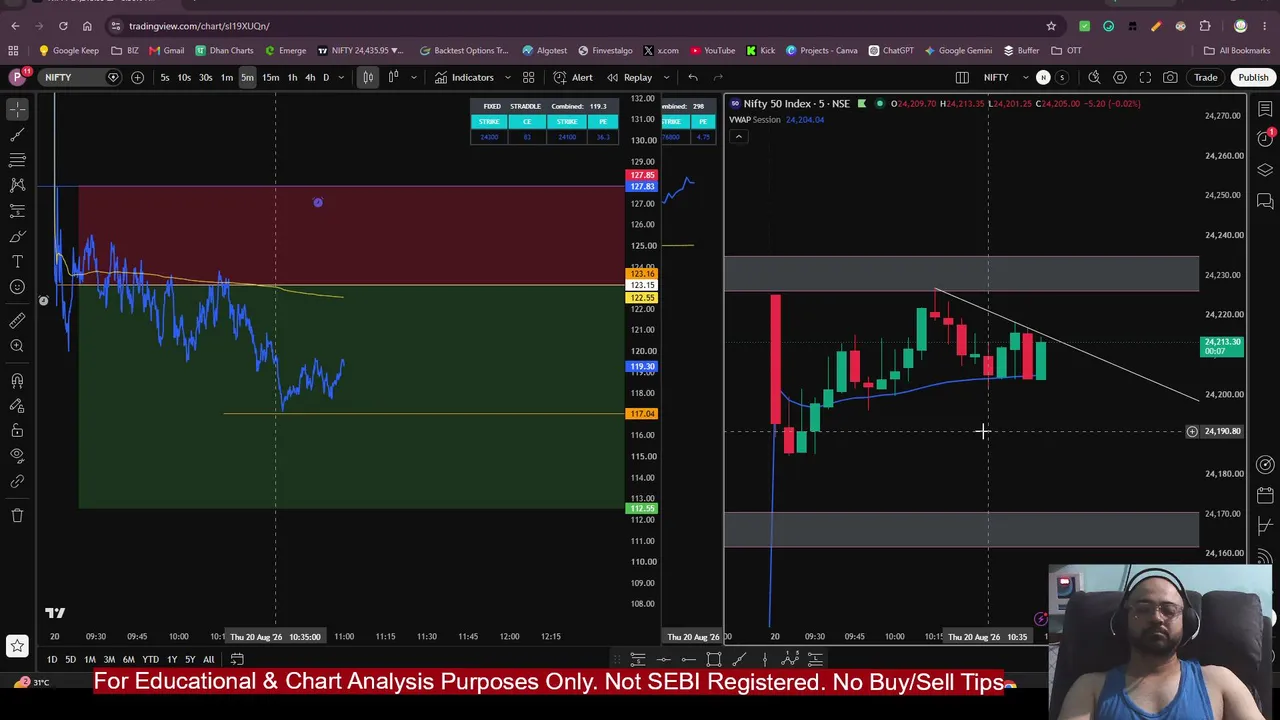Screen dimensions: 1280x720
Task: Switch chart to 1m interval
Action: [x=227, y=77]
